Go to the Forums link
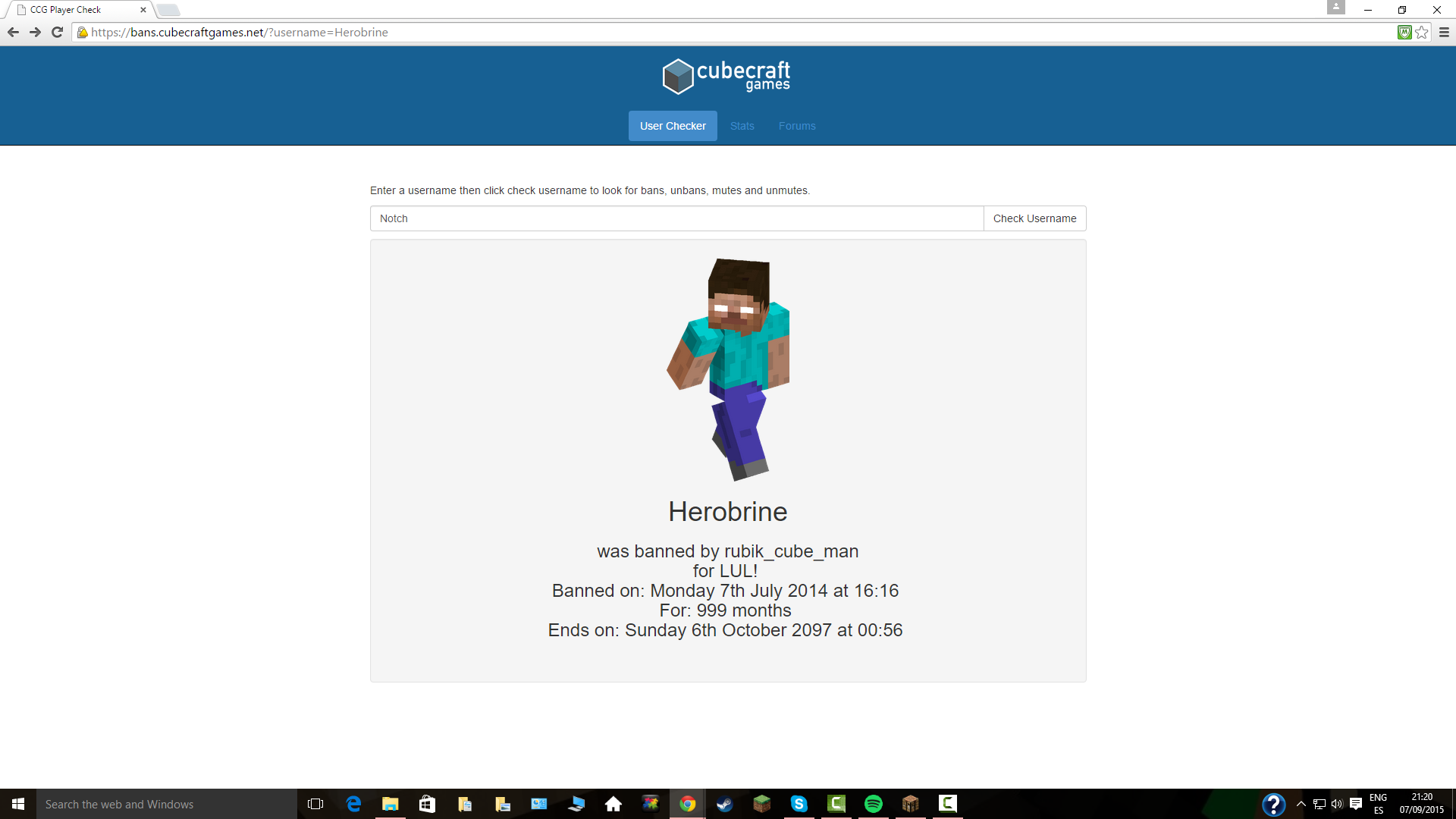Image resolution: width=1456 pixels, height=819 pixels. coord(797,126)
